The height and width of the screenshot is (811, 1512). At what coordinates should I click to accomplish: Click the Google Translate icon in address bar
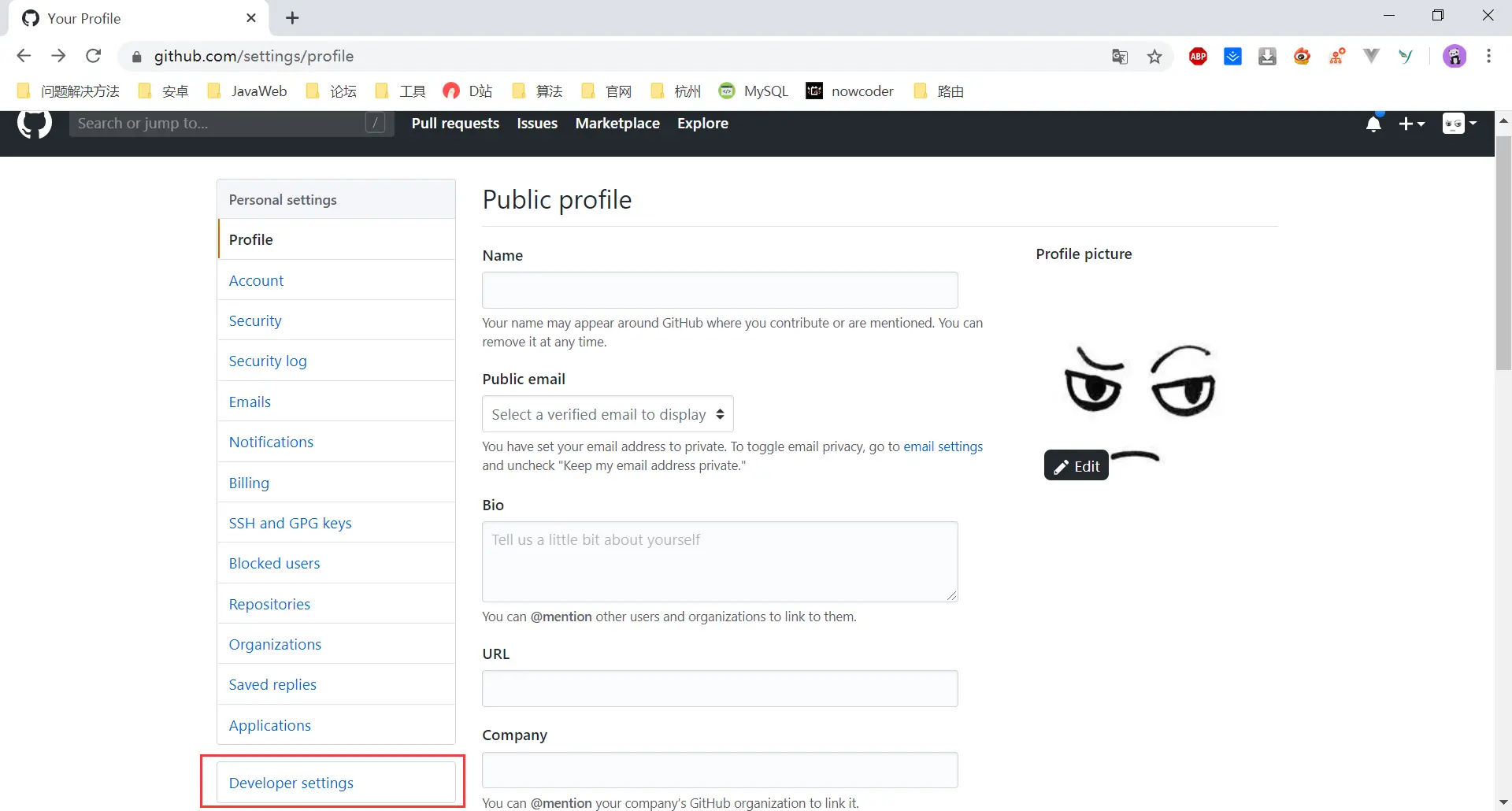click(x=1120, y=56)
